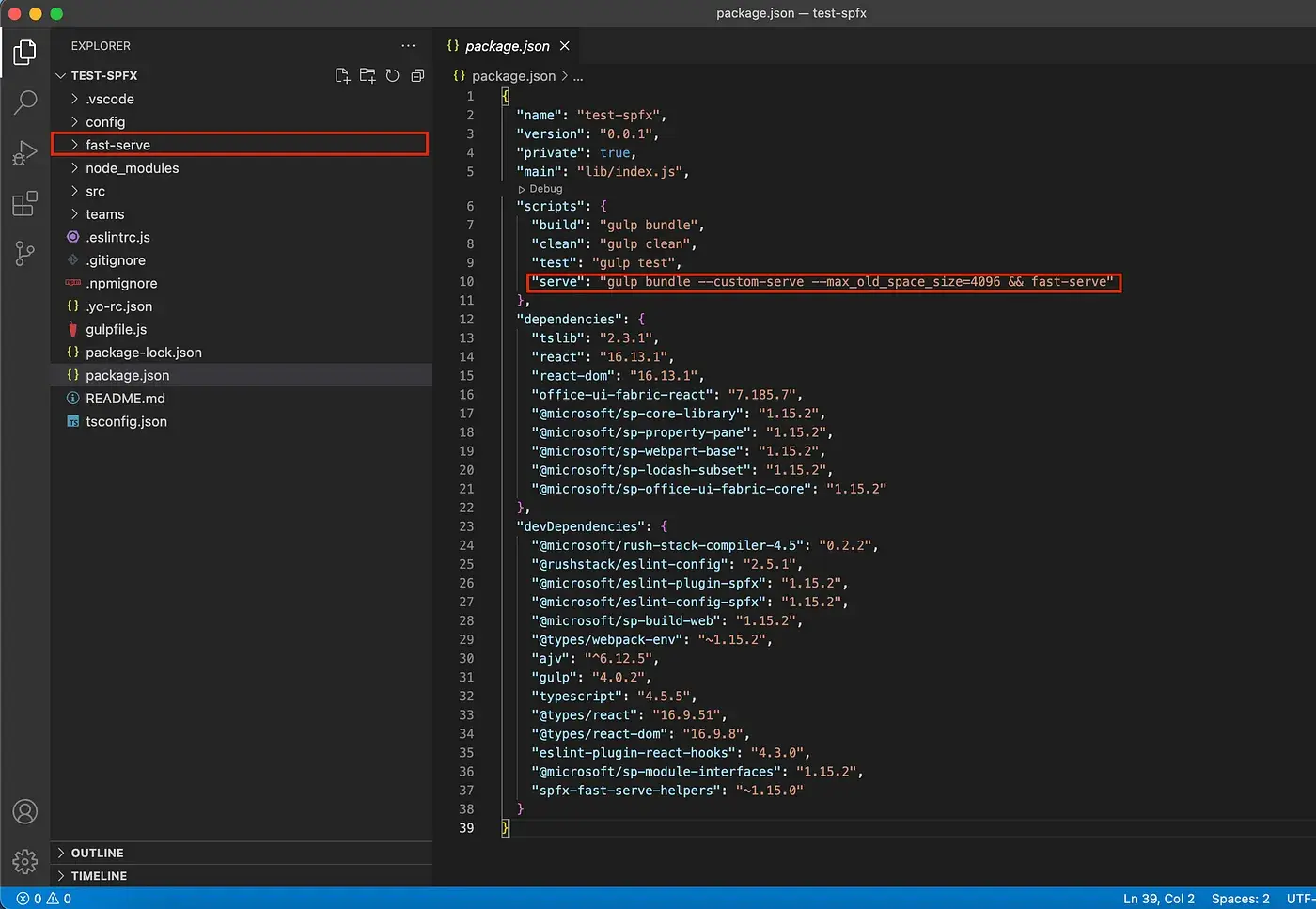Viewport: 1316px width, 909px height.
Task: Open the Accounts menu icon
Action: pos(25,811)
